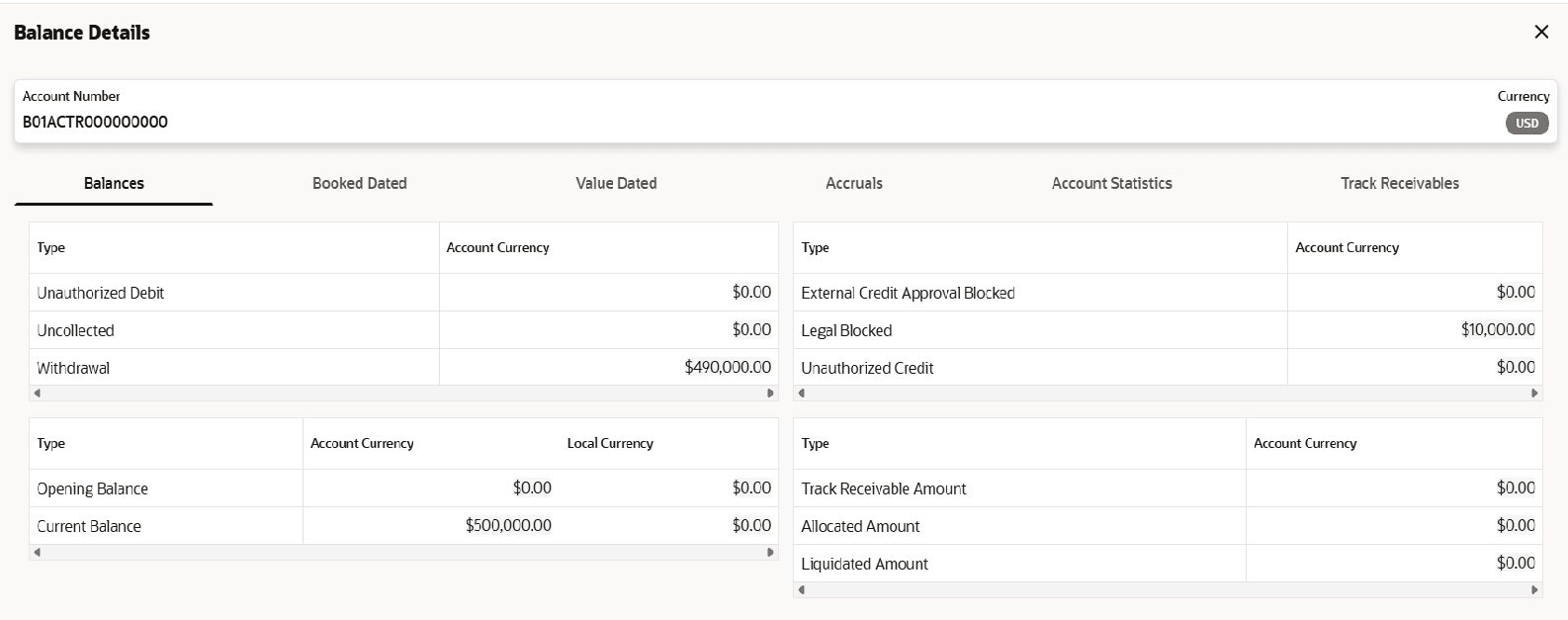Close the Balance Details dialog
The width and height of the screenshot is (1568, 620).
[x=1540, y=33]
